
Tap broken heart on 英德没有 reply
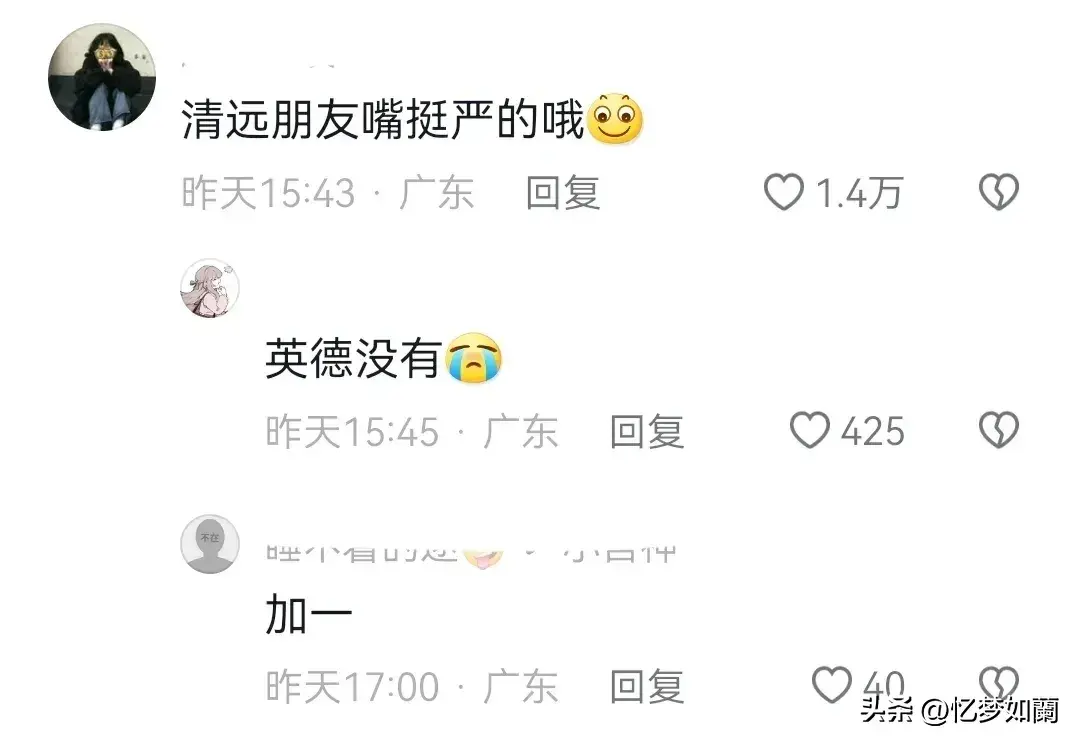point(999,430)
